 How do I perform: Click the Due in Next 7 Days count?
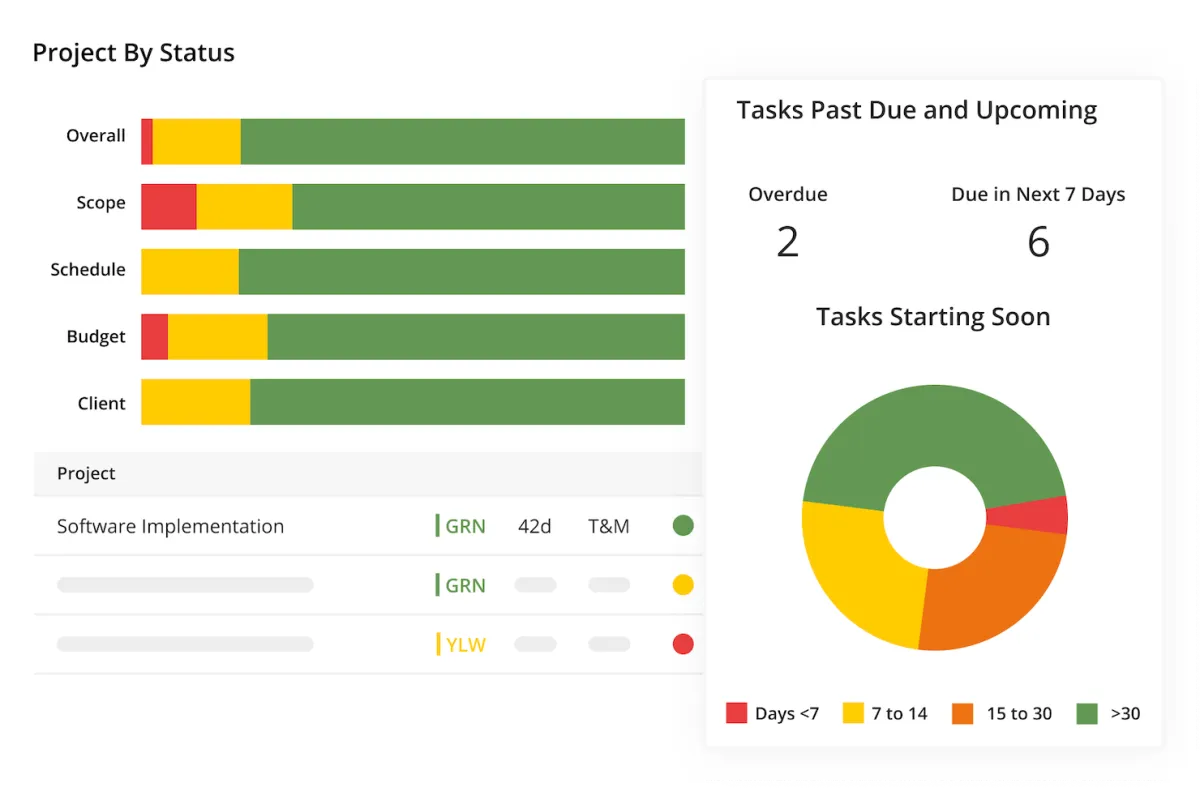(1038, 242)
